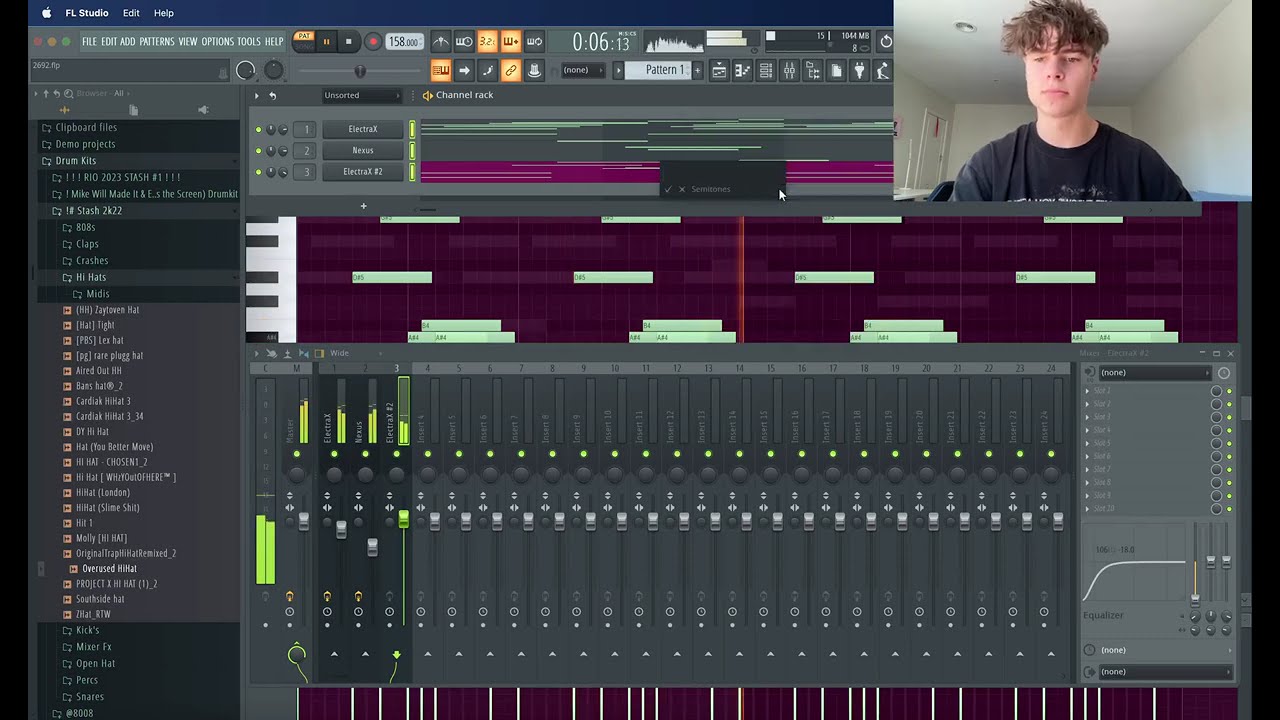Screen dimensions: 1280x720
Task: Open the TOOLS menu
Action: tap(249, 42)
